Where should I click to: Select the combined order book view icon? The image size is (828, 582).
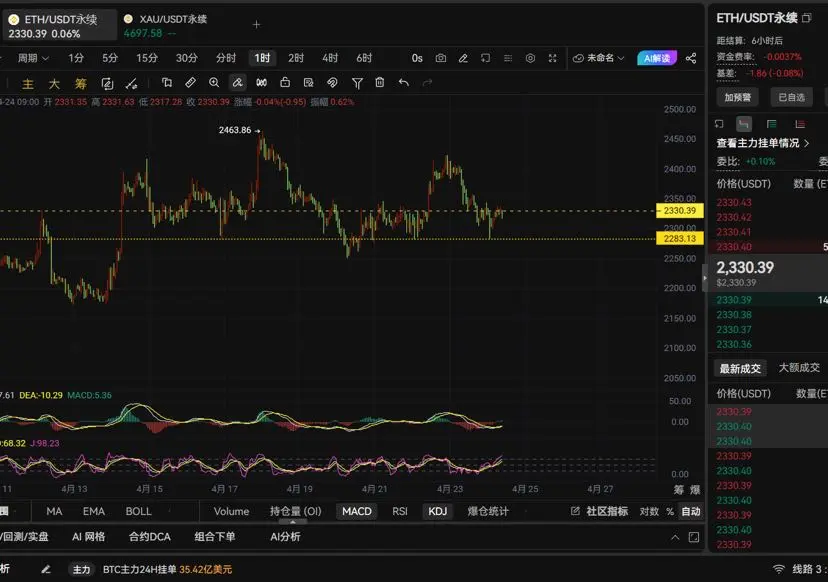(x=744, y=124)
